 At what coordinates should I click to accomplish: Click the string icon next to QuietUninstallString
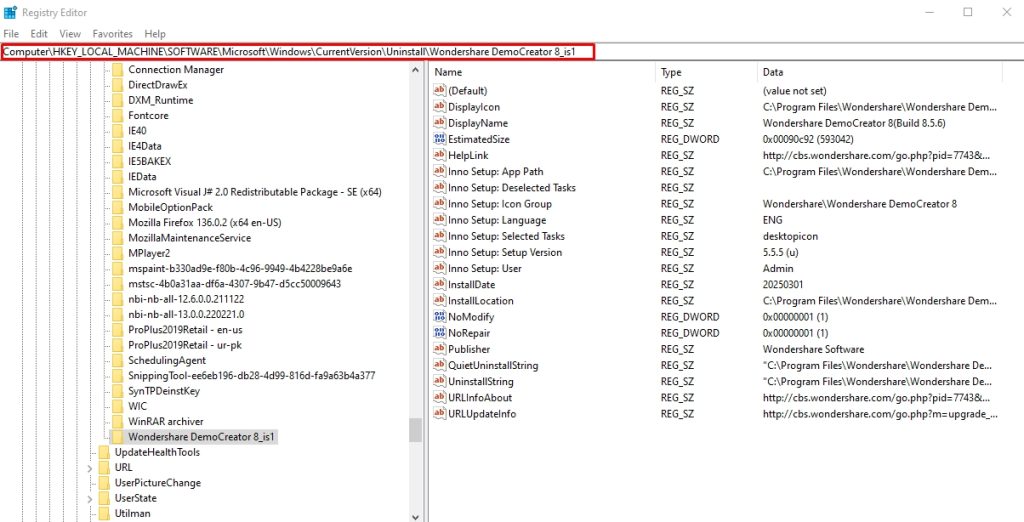pyautogui.click(x=440, y=365)
